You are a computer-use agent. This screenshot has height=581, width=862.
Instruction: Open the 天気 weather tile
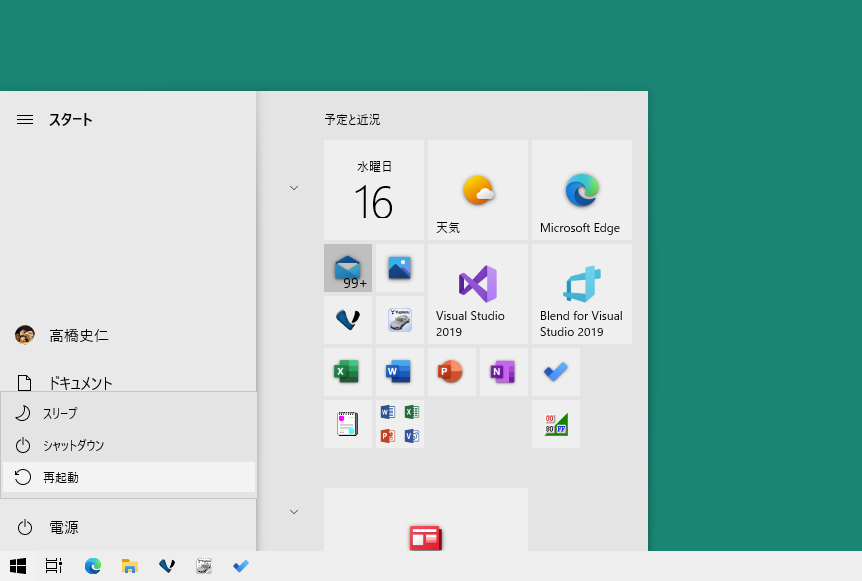click(478, 190)
